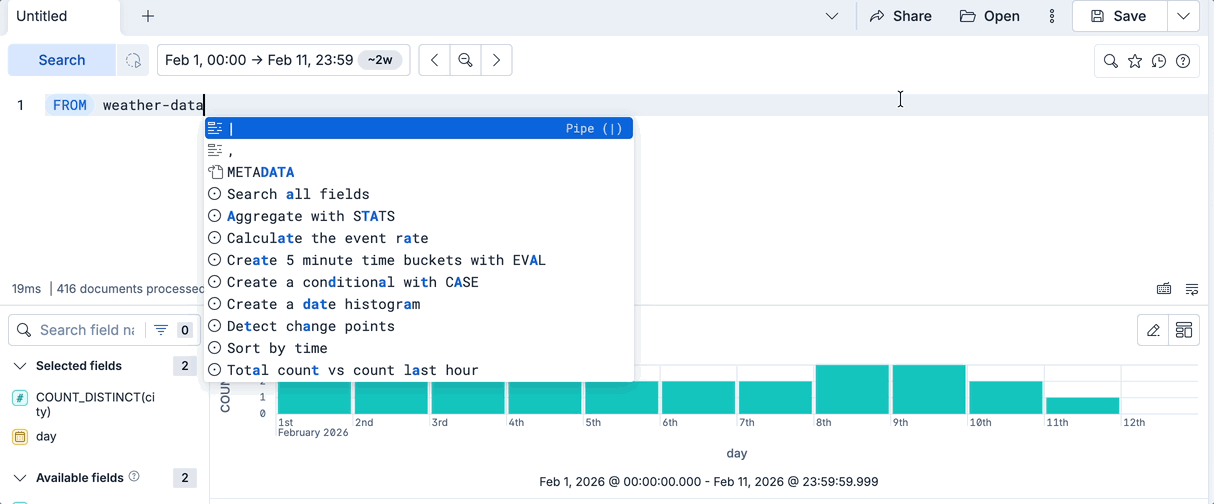This screenshot has height=504, width=1214.
Task: Add a new tab with plus icon
Action: click(x=148, y=16)
